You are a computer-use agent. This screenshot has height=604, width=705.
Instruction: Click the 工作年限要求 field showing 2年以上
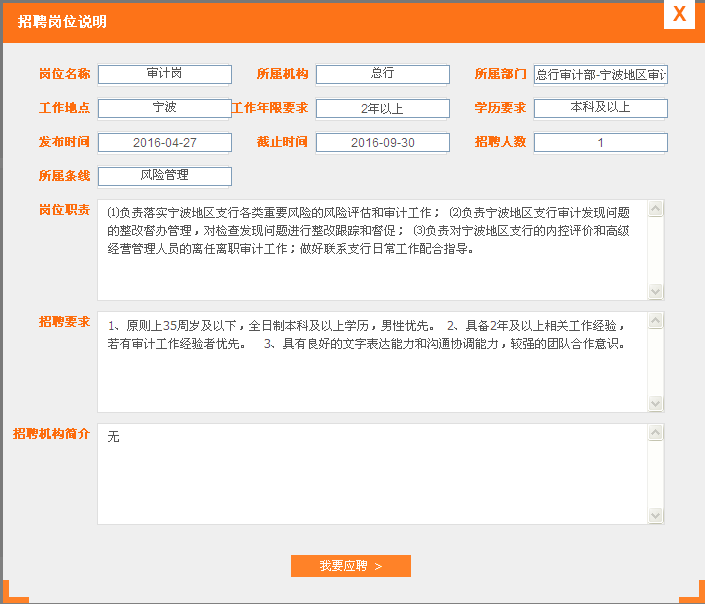pyautogui.click(x=383, y=108)
